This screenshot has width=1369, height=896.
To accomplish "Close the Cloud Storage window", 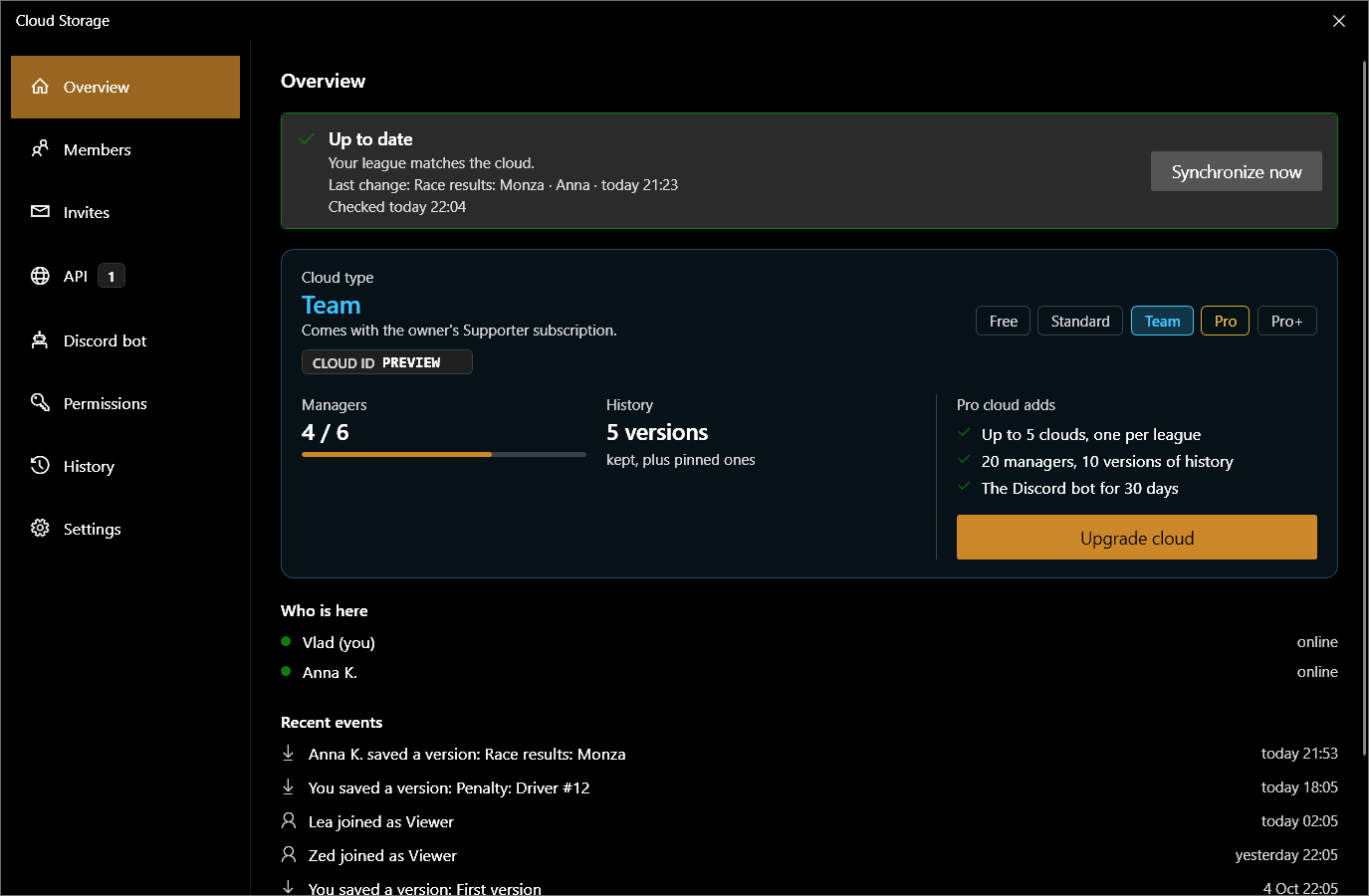I will click(1339, 21).
